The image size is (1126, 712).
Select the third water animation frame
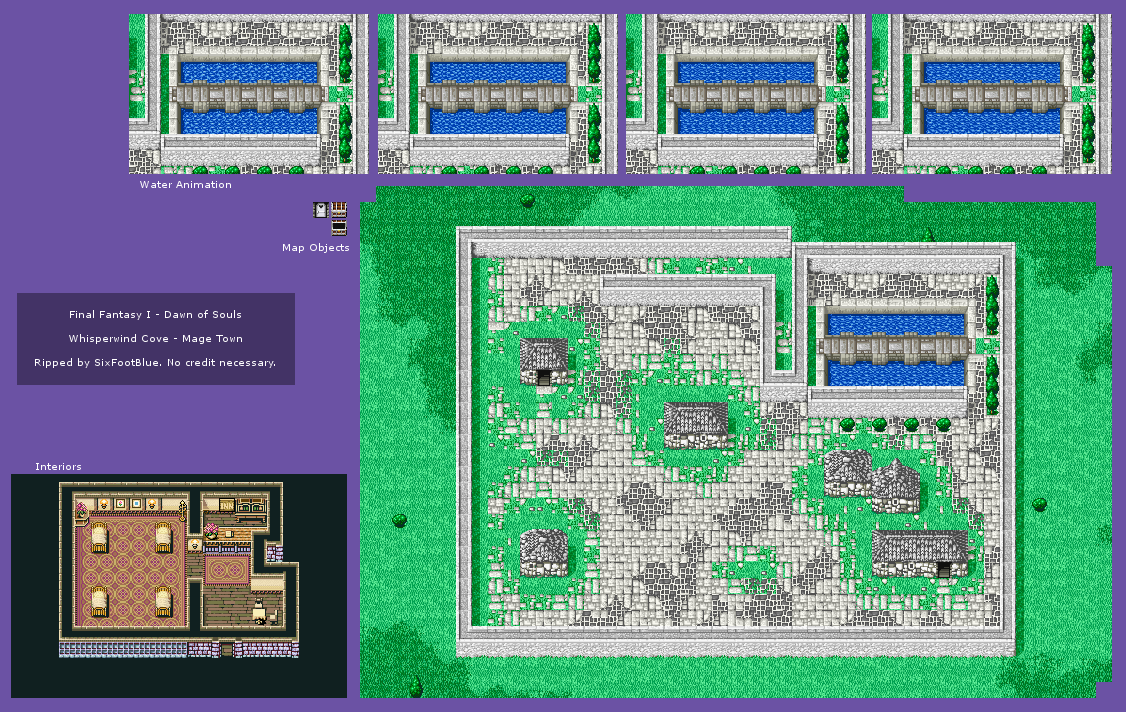point(745,94)
